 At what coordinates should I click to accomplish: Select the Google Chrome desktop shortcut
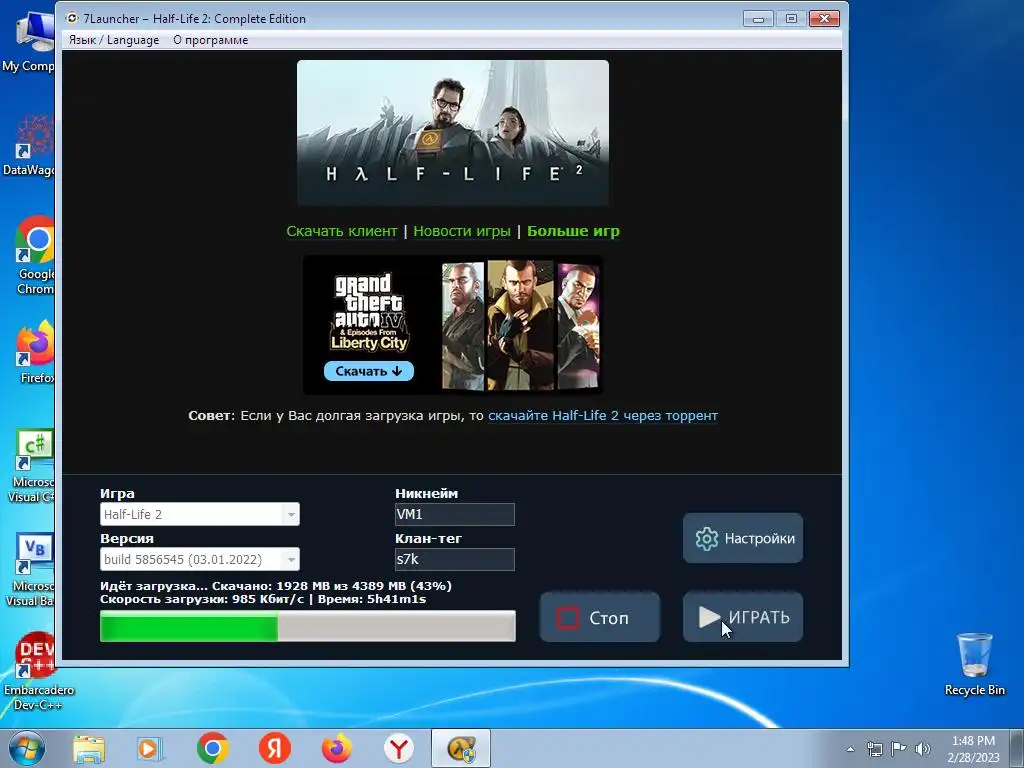point(34,256)
